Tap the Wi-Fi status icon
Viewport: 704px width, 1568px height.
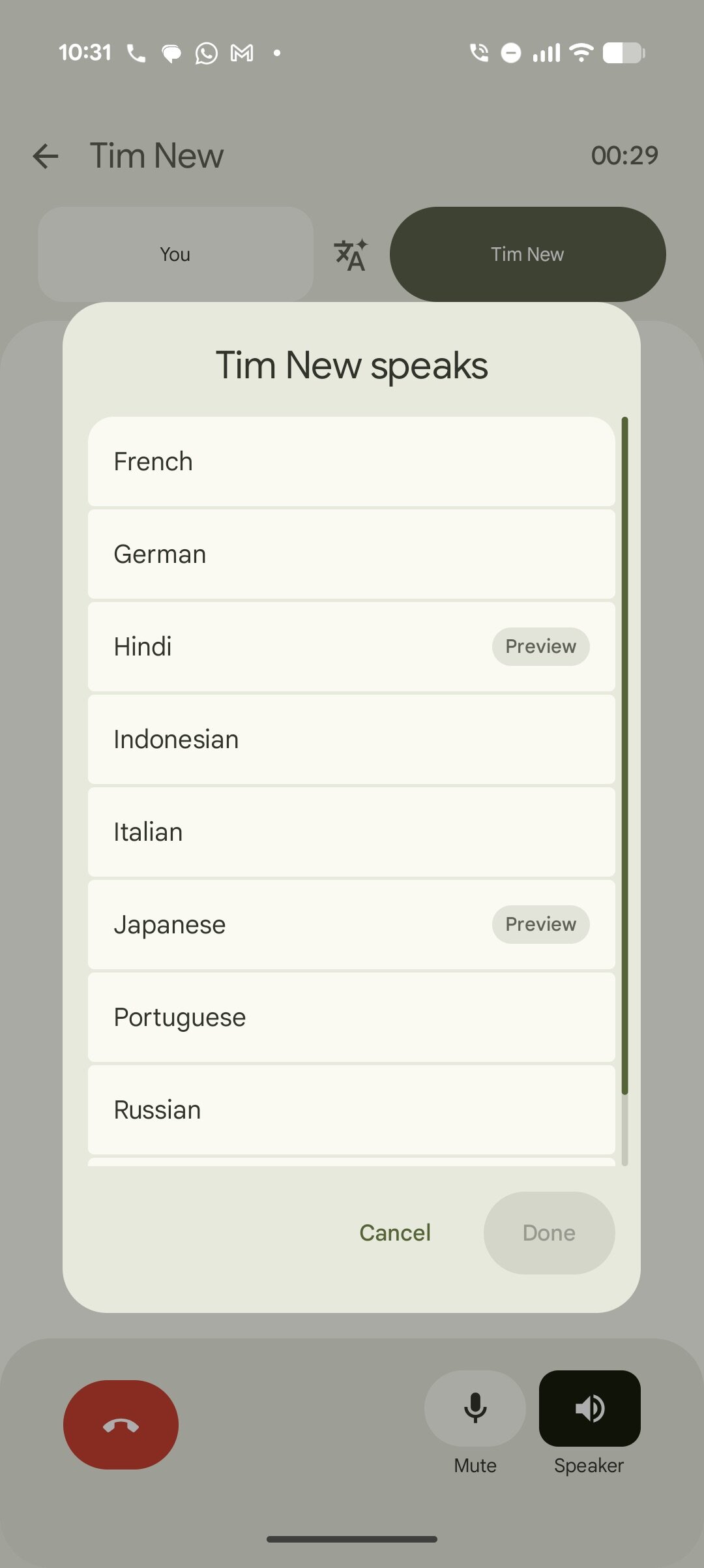point(581,53)
